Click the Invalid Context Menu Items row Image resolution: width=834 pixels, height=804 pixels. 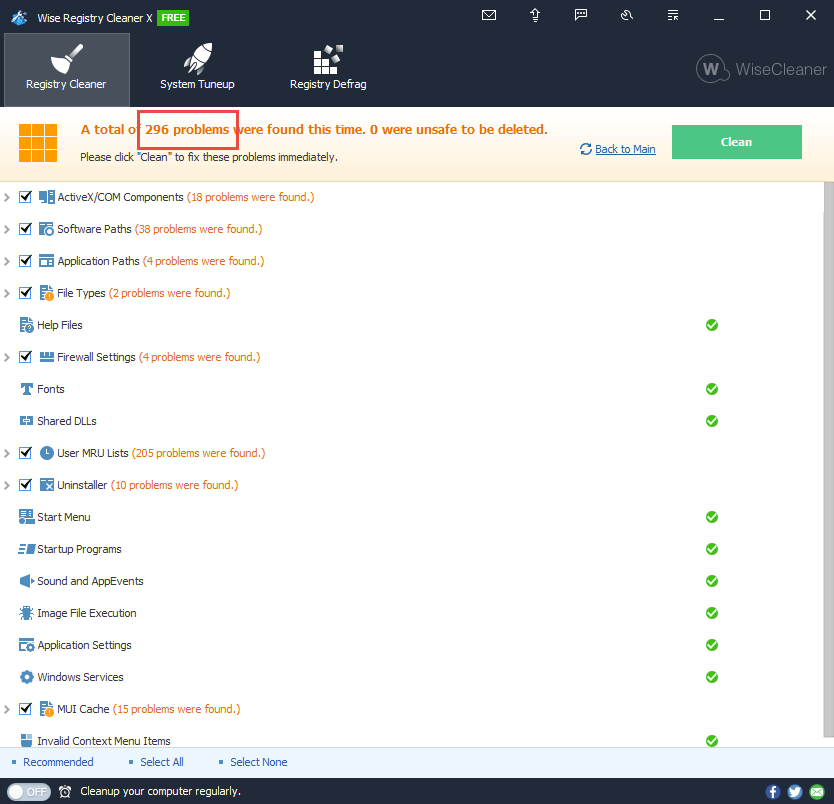tap(412, 741)
